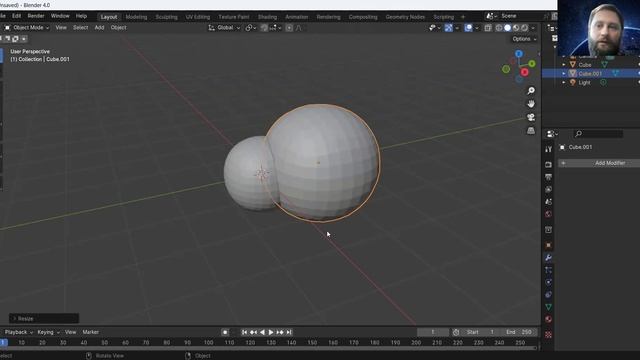Screen dimensions: 640x360
Task: Click the current frame number field
Action: (433, 332)
